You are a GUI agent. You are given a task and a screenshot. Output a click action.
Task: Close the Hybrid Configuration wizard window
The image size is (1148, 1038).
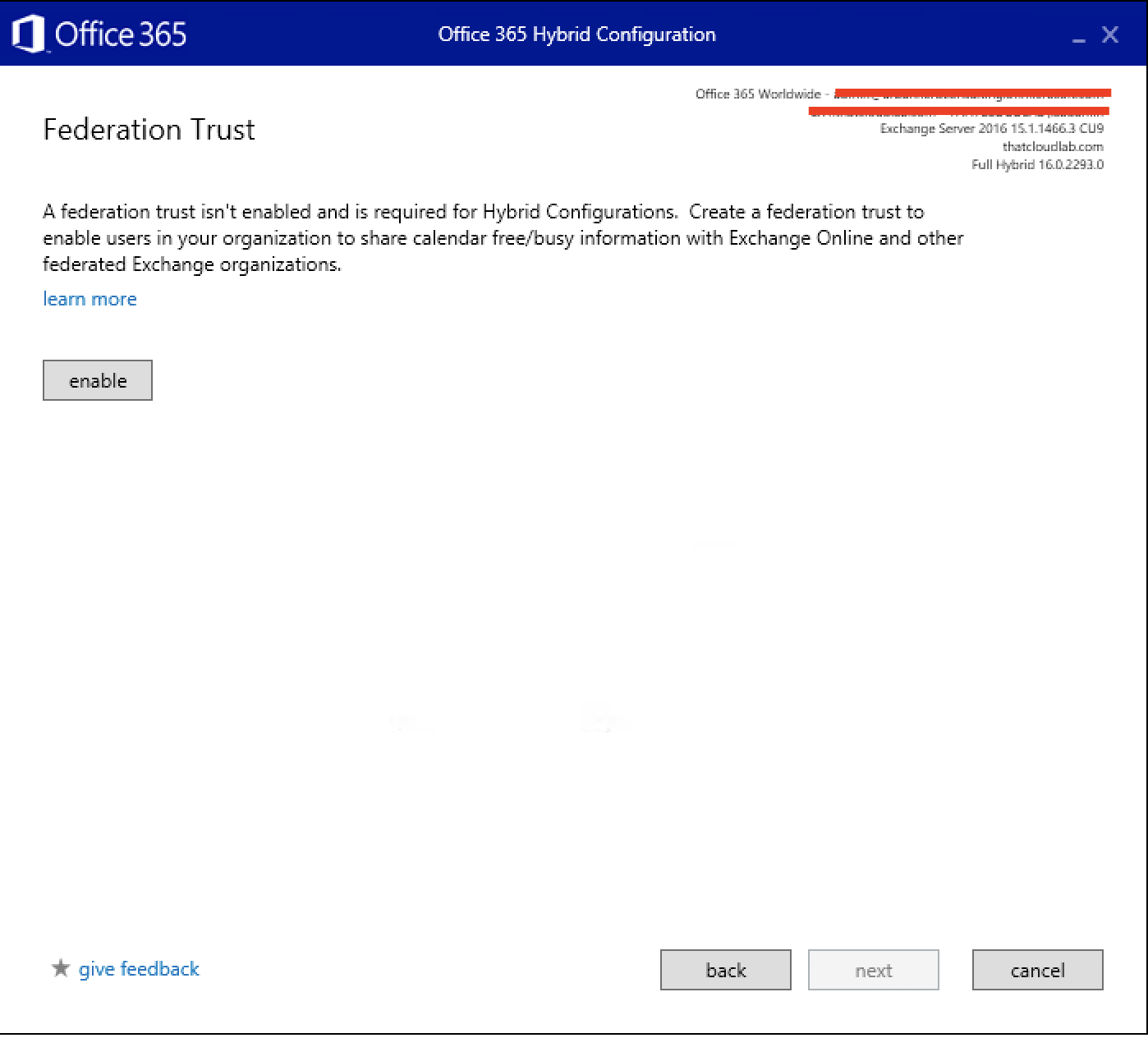[1110, 34]
